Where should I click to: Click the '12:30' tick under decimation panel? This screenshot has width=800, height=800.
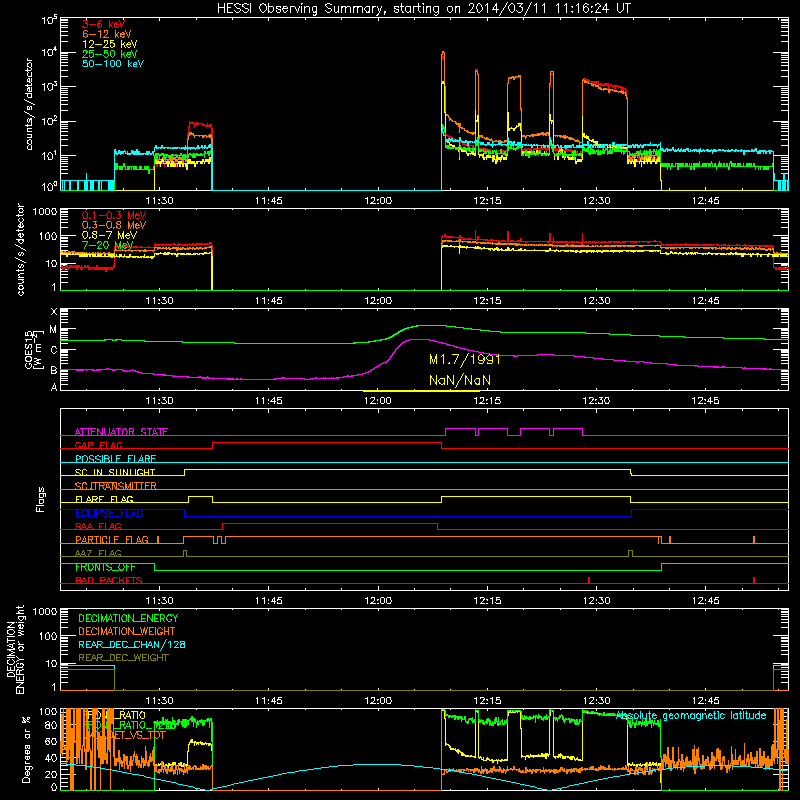click(596, 701)
